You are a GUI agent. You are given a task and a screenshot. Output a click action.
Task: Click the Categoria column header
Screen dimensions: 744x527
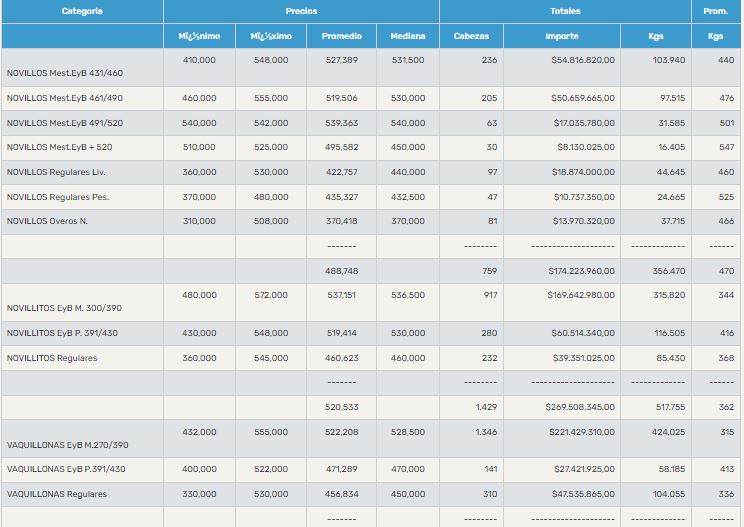[x=82, y=11]
